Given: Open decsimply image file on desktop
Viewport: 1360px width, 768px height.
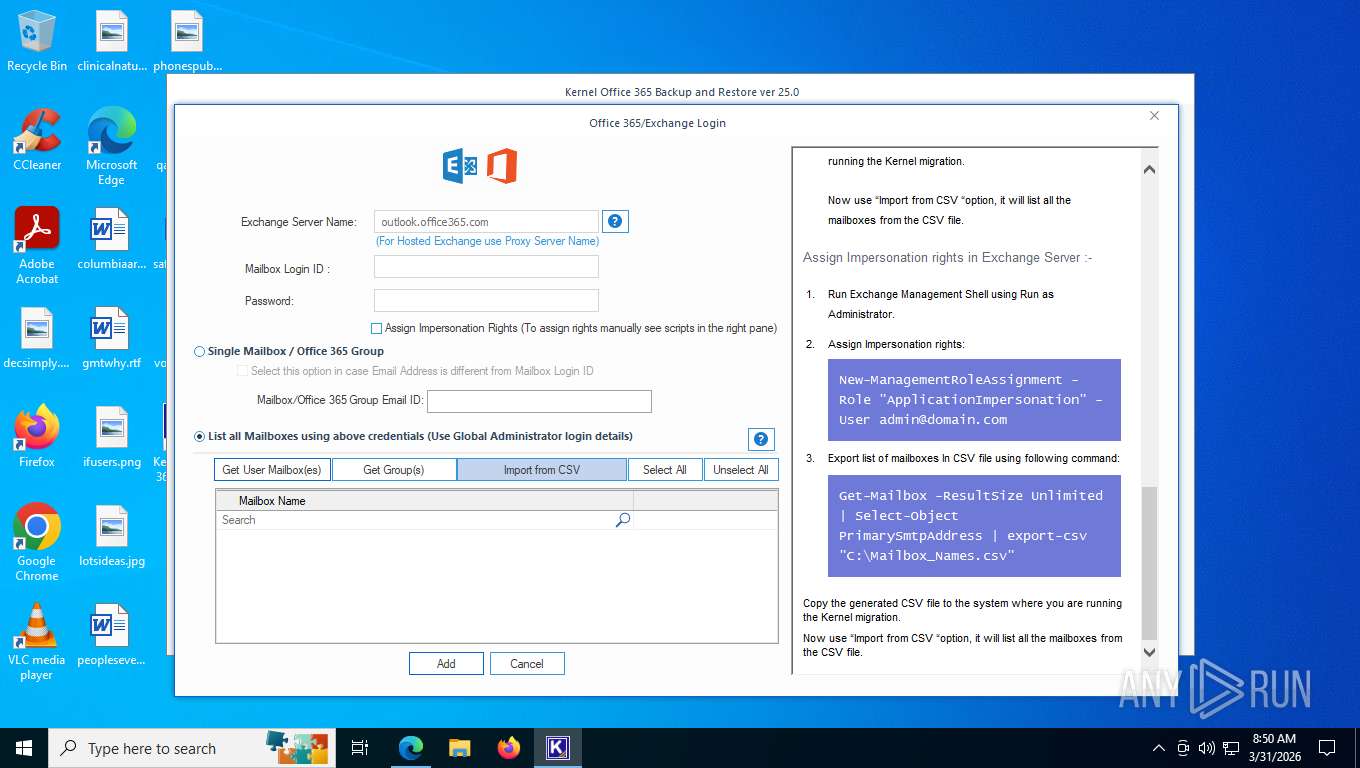Looking at the screenshot, I should point(37,339).
